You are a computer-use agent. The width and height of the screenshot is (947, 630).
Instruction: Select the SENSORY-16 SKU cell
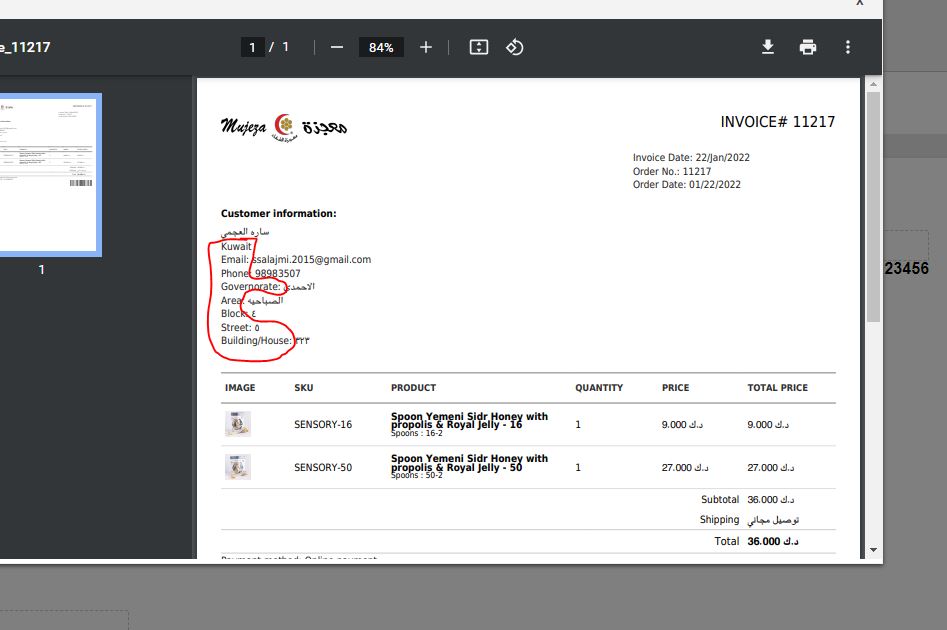(323, 425)
